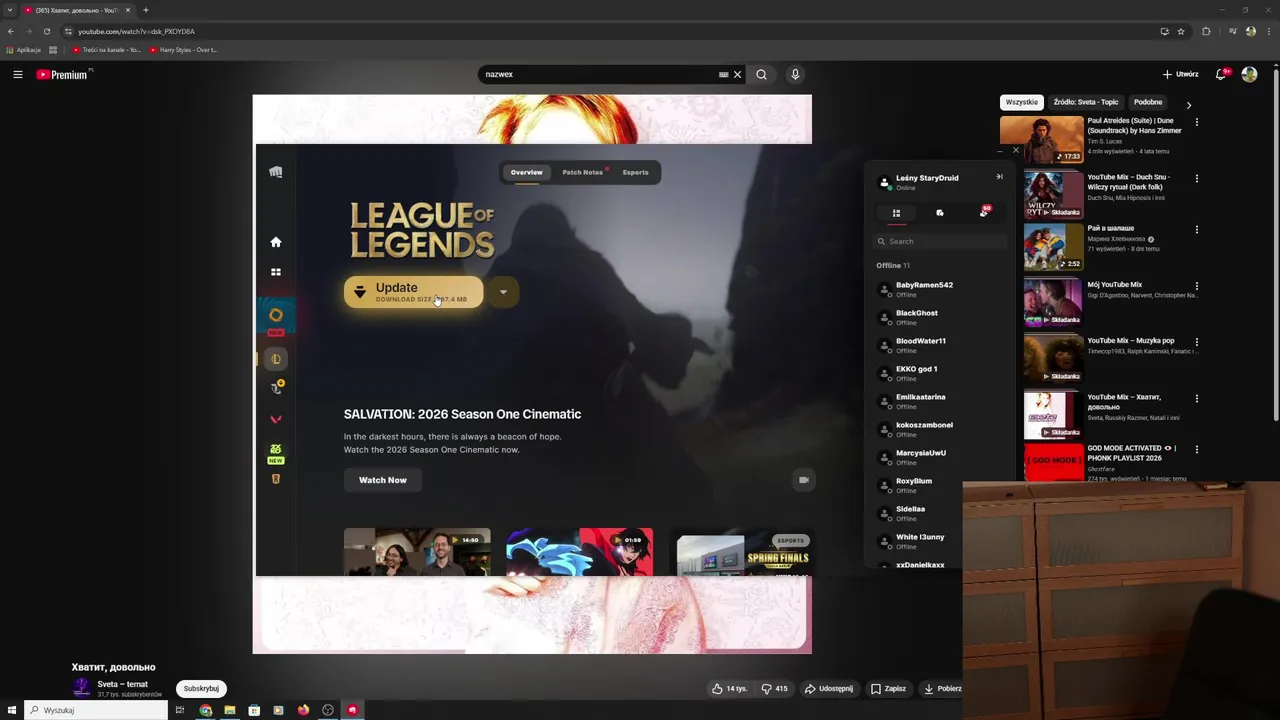Dislike the video showing 415
The image size is (1280, 720).
tap(775, 688)
